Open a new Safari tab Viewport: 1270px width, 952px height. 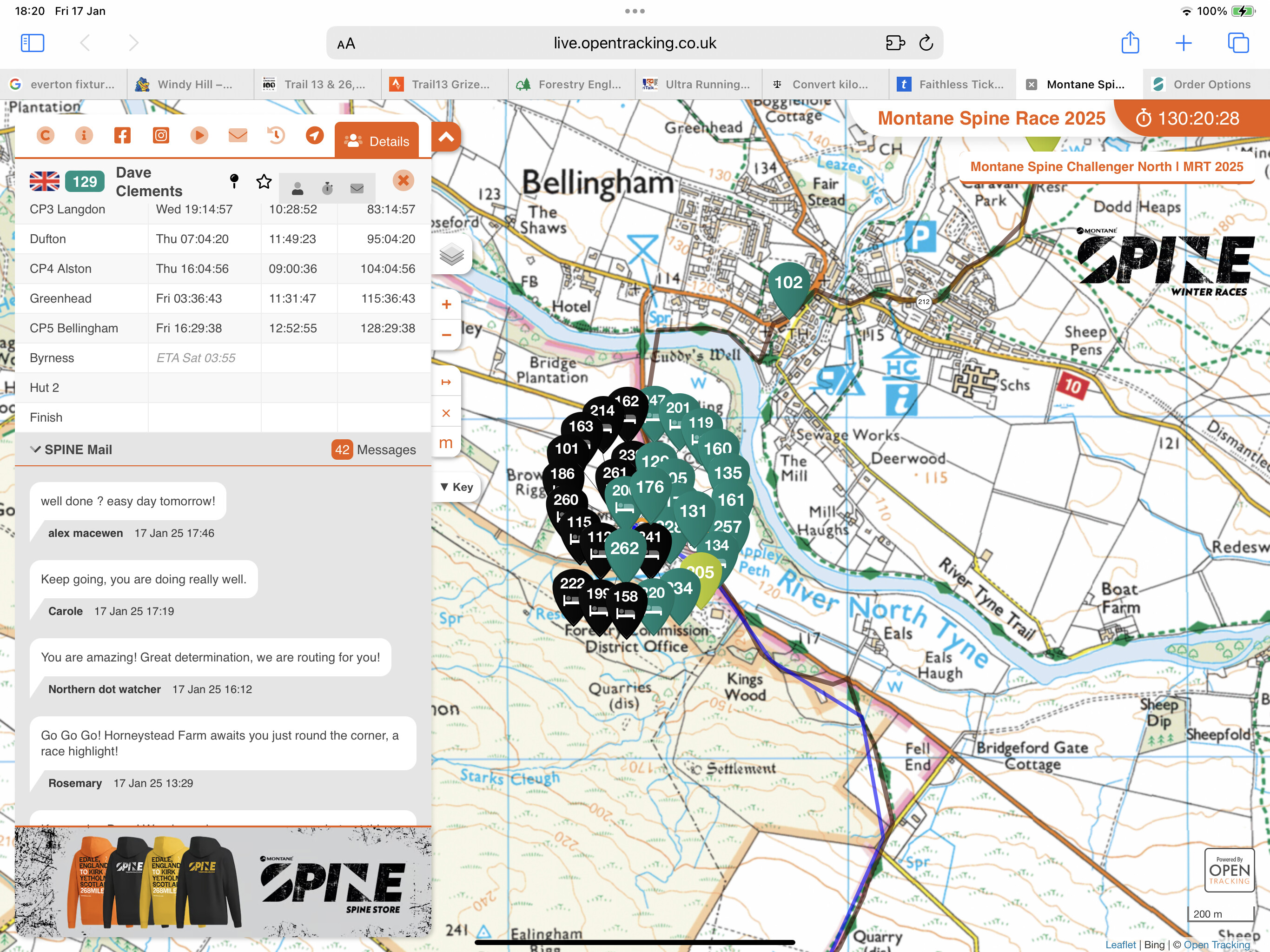(1184, 43)
